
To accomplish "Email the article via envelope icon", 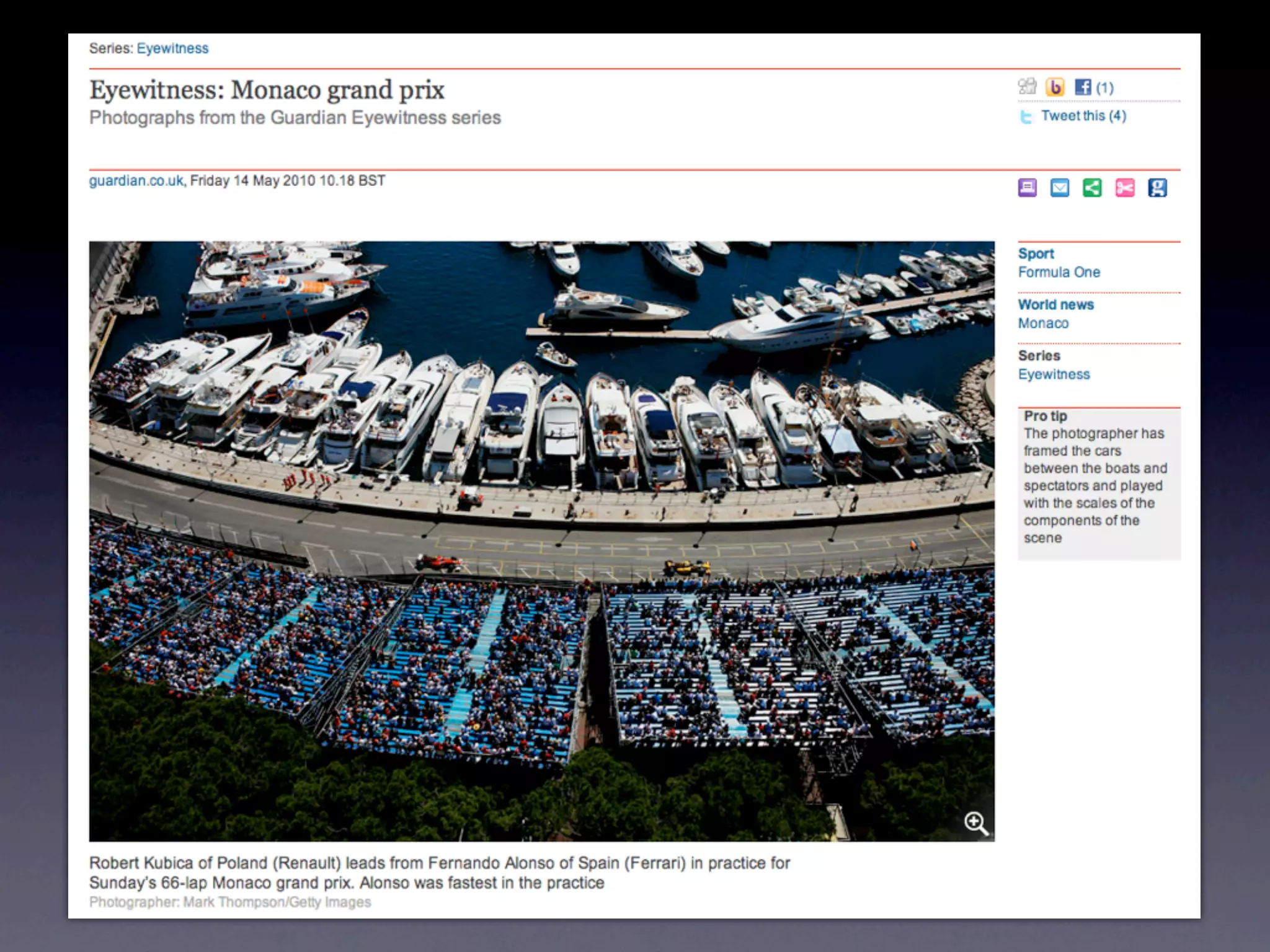I will click(1060, 187).
